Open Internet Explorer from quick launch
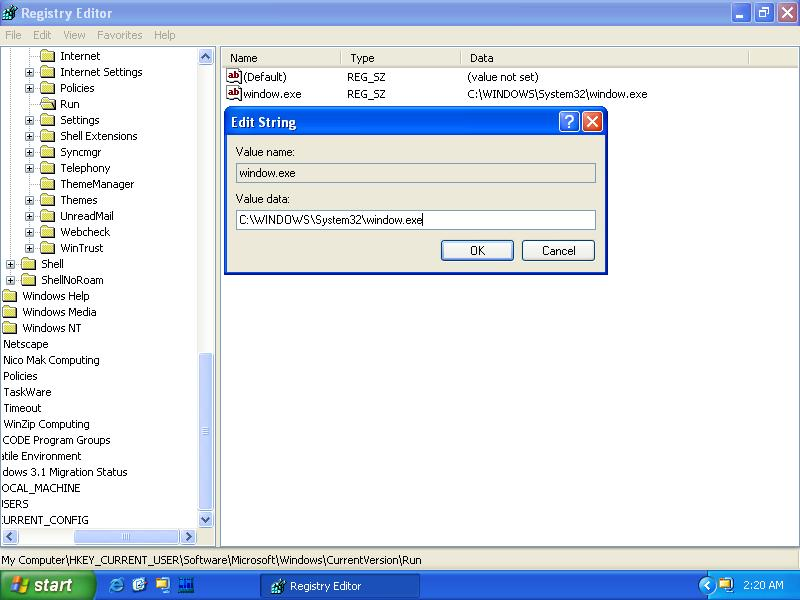 116,585
